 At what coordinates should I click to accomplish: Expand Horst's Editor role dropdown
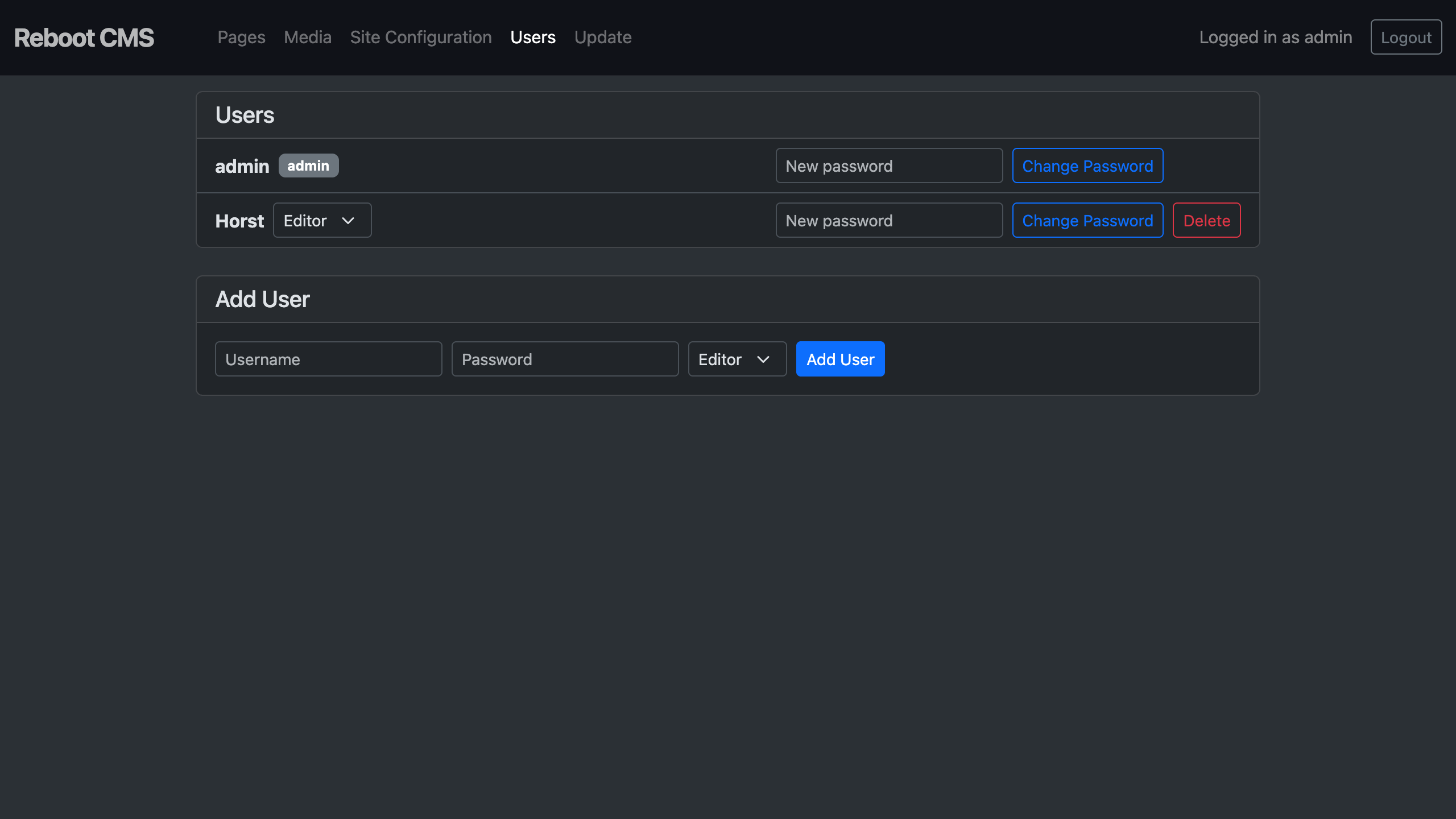pos(321,221)
